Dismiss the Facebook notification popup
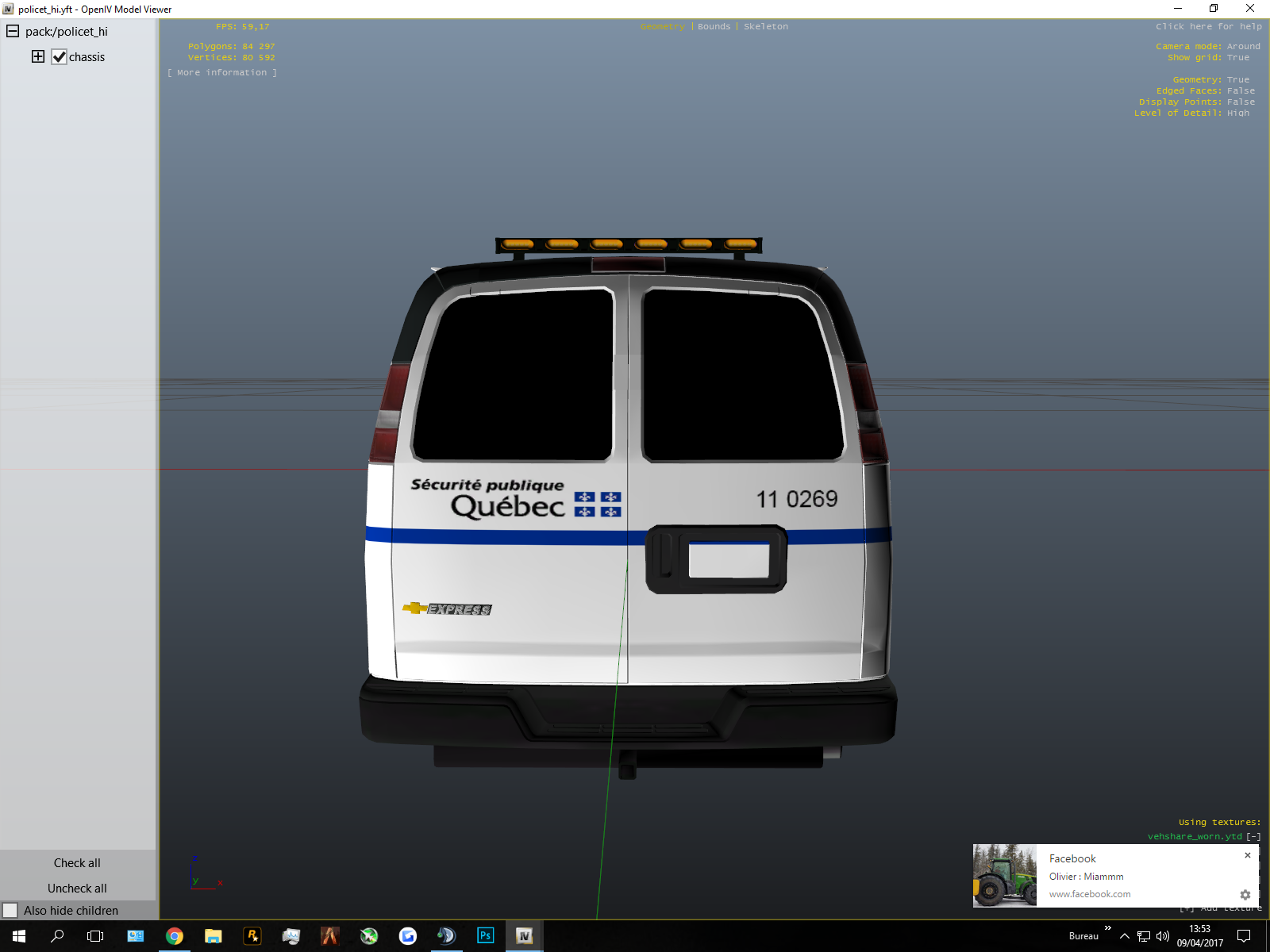Image resolution: width=1270 pixels, height=952 pixels. coord(1248,855)
